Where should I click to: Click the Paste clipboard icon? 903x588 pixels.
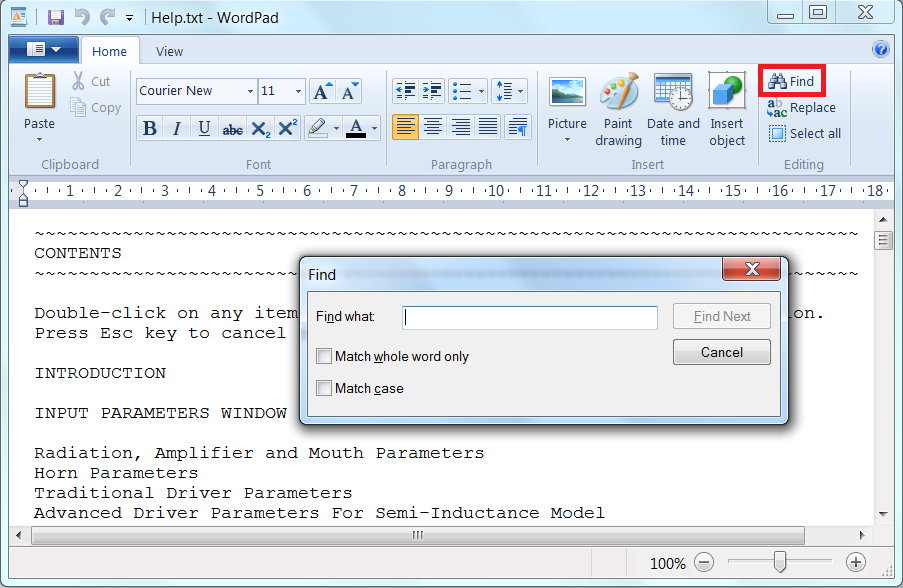click(39, 92)
